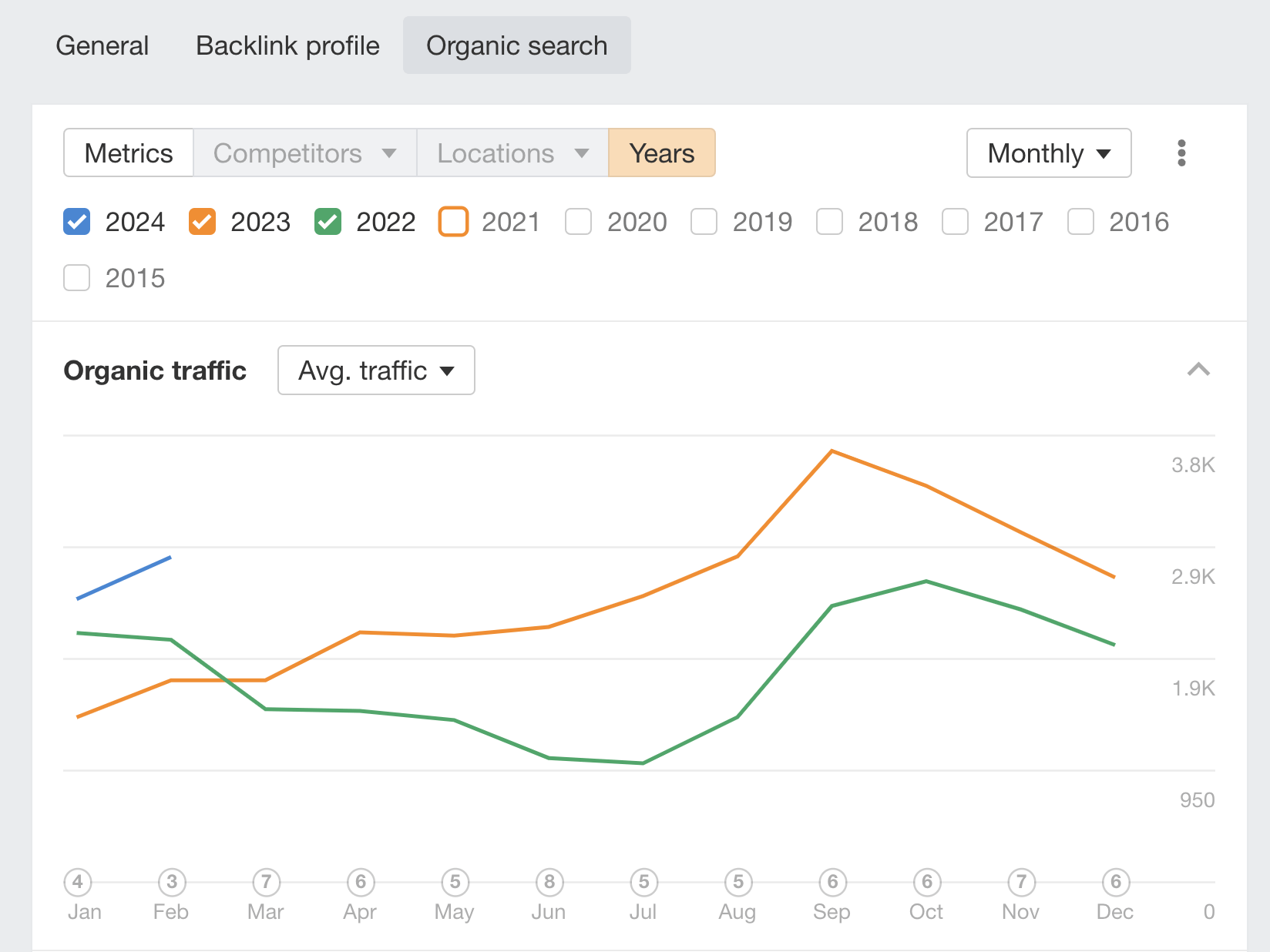Expand the Locations filter dropdown

click(x=512, y=153)
